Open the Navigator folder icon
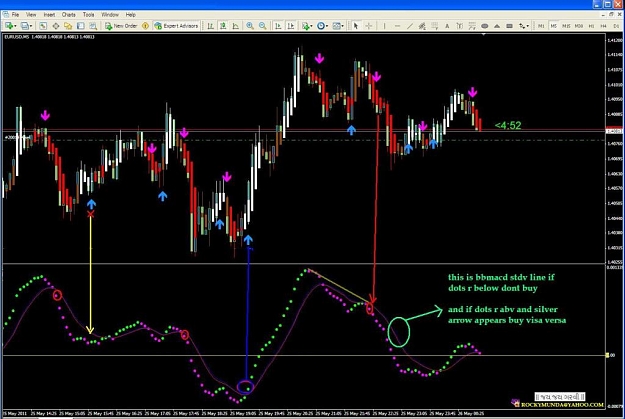The height and width of the screenshot is (419, 625). [68, 26]
